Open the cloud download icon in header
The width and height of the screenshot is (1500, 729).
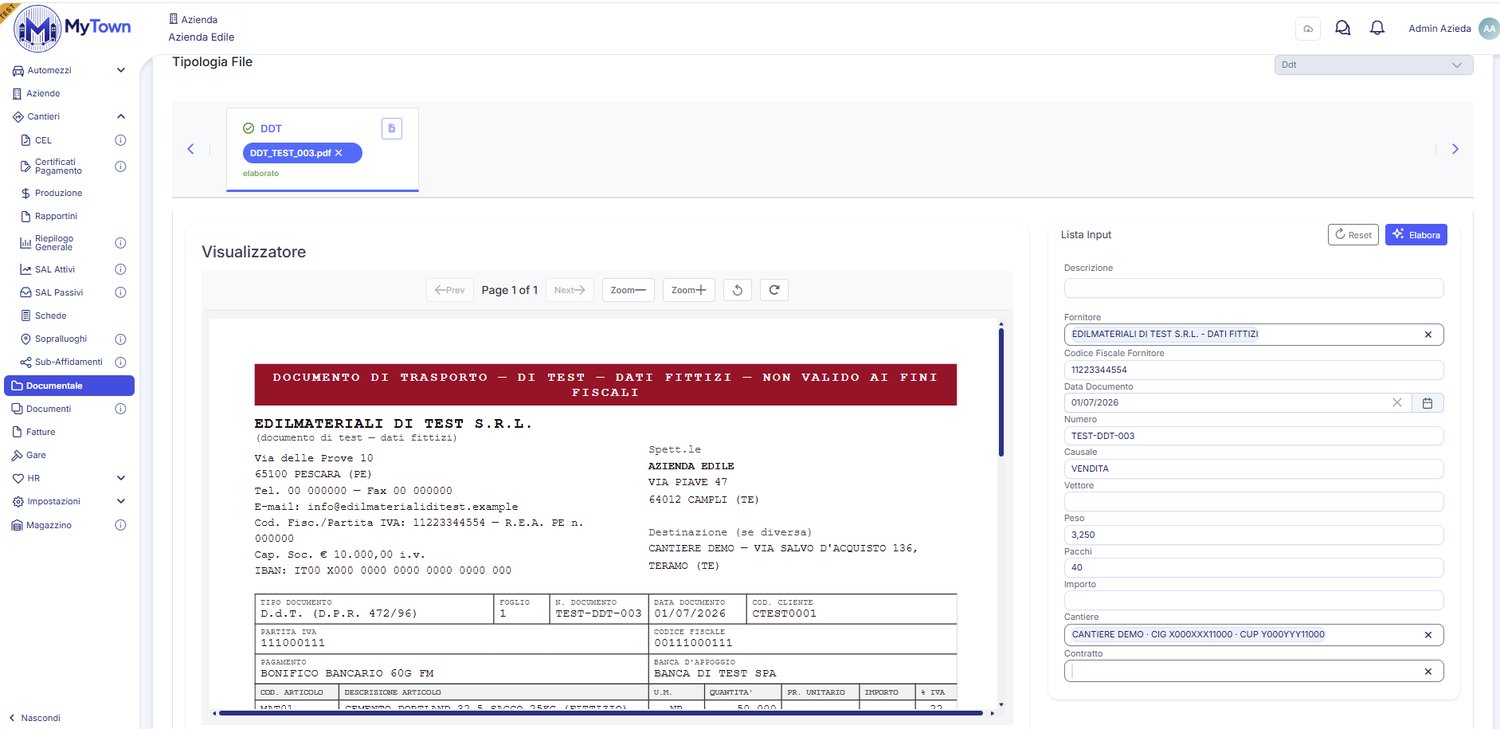pyautogui.click(x=1308, y=28)
